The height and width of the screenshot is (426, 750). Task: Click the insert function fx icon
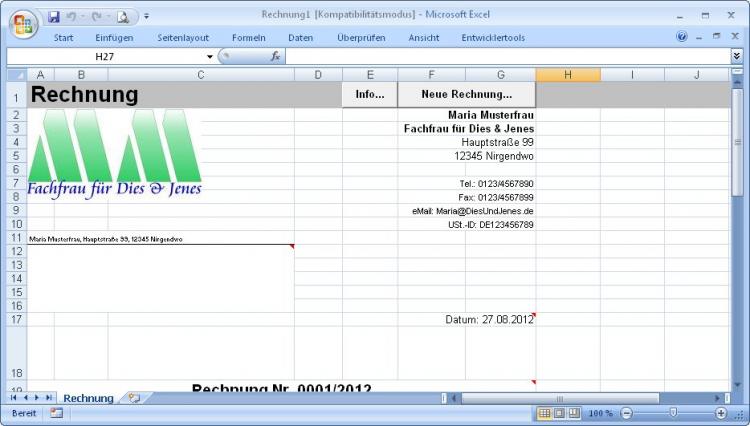point(275,57)
